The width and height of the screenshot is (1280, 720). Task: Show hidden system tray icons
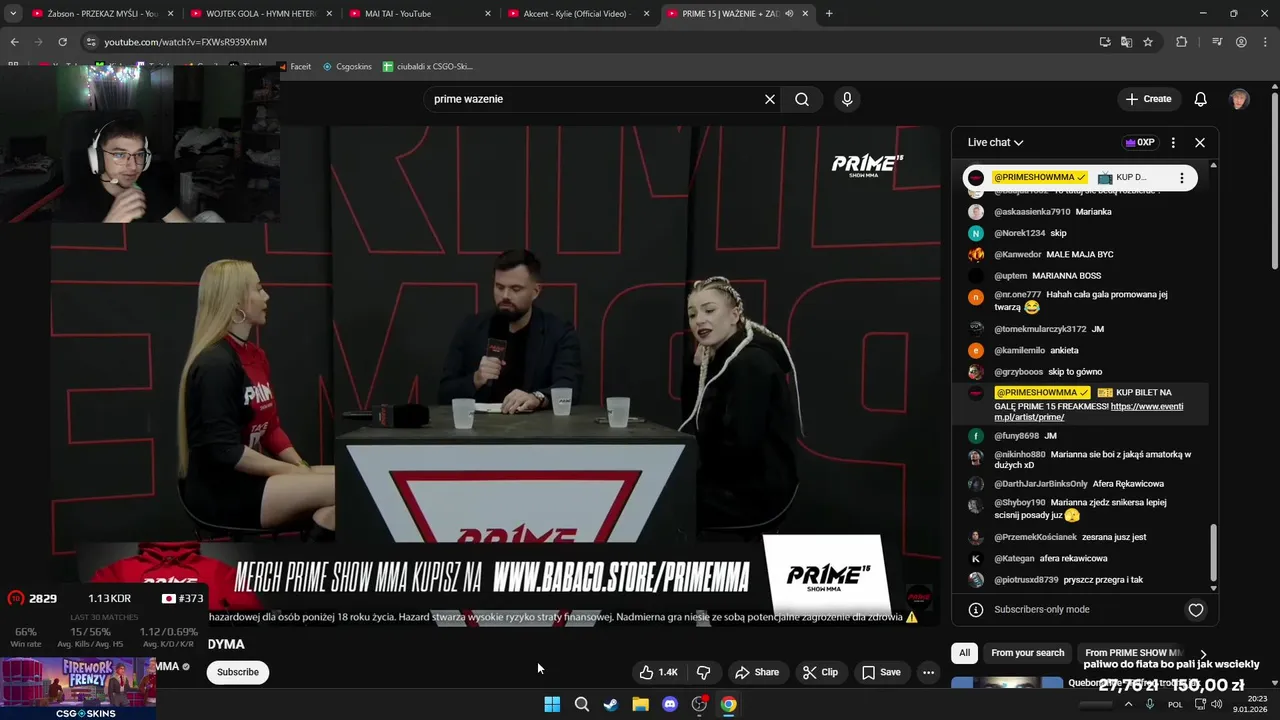[x=1129, y=704]
